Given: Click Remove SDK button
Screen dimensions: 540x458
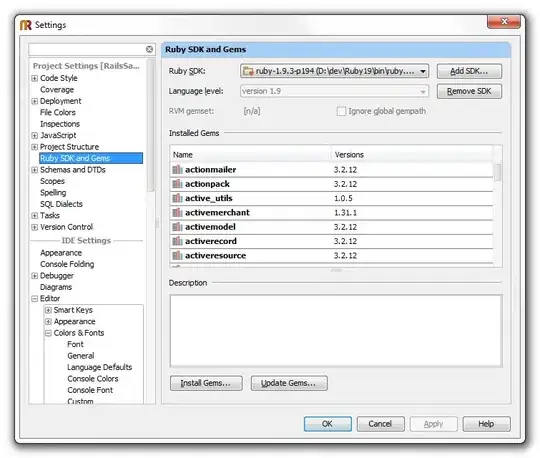Looking at the screenshot, I should pyautogui.click(x=469, y=91).
